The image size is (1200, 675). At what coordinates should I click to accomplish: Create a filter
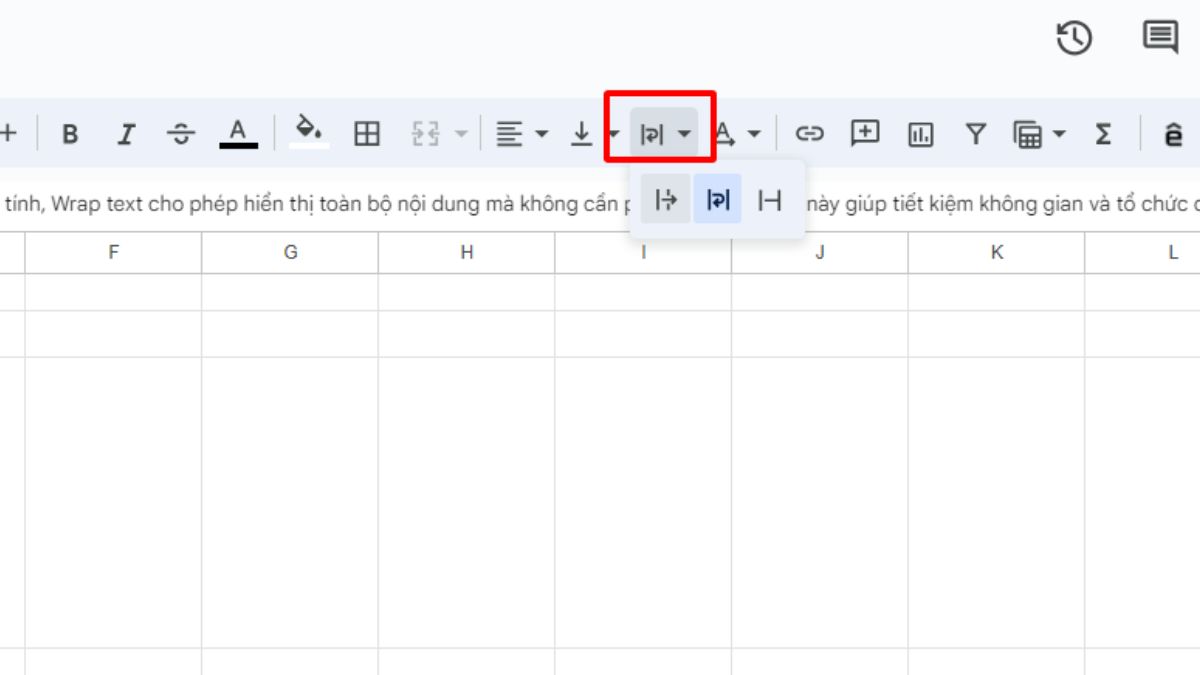tap(975, 133)
